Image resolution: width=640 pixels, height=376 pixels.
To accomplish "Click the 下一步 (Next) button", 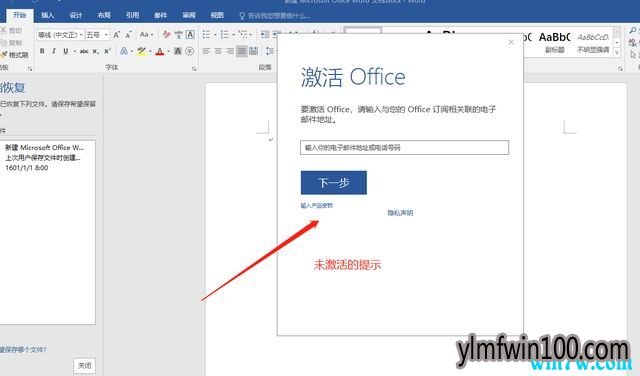I will click(x=333, y=182).
